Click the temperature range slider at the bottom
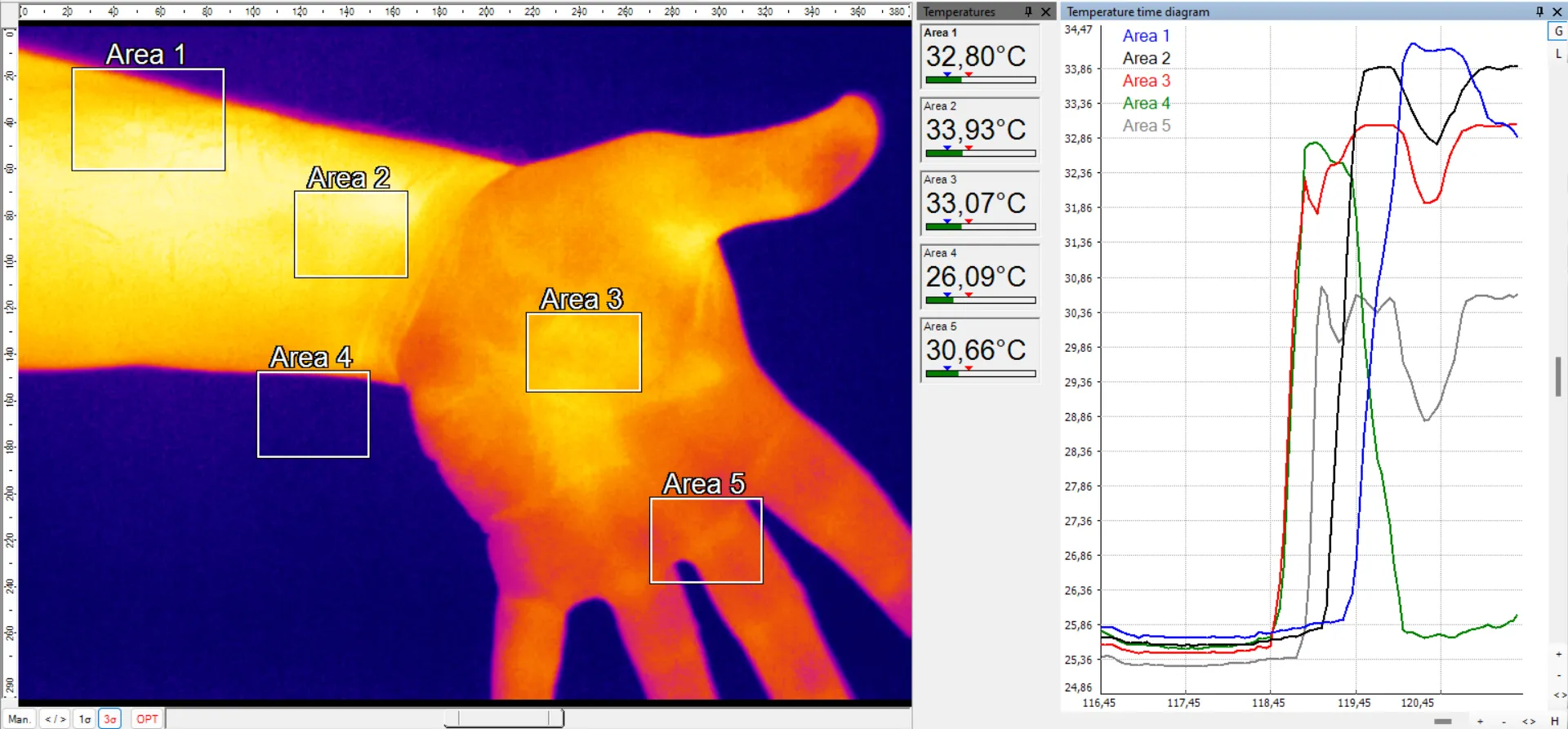1568x729 pixels. (x=504, y=718)
